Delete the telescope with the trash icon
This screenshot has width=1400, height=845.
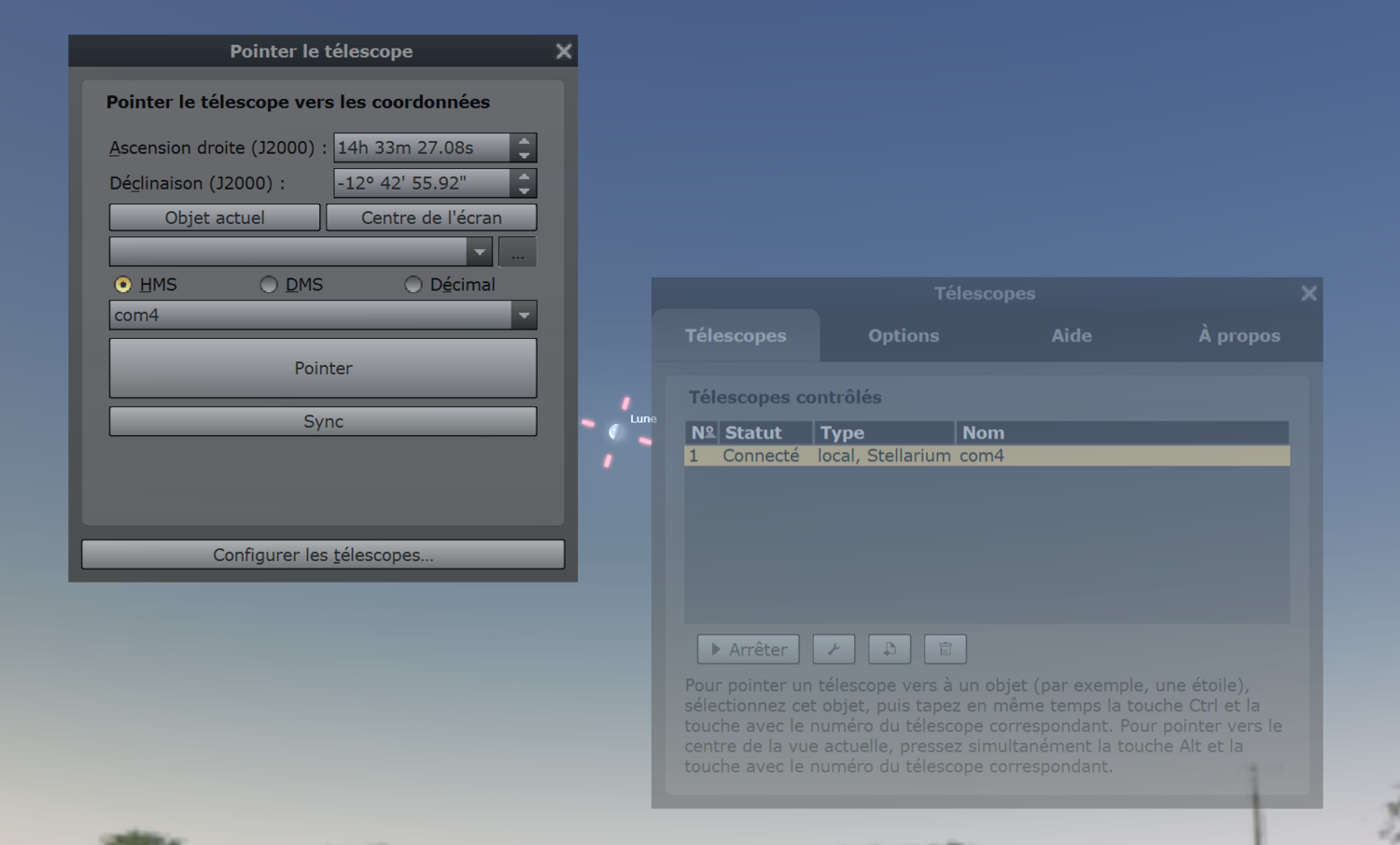(x=945, y=649)
